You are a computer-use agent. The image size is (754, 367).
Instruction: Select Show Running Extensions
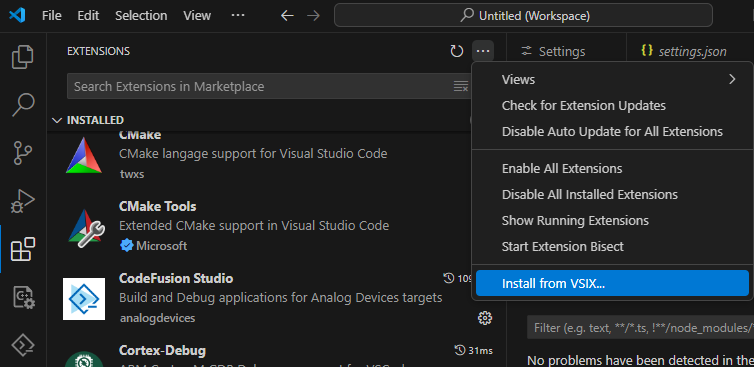[612, 221]
